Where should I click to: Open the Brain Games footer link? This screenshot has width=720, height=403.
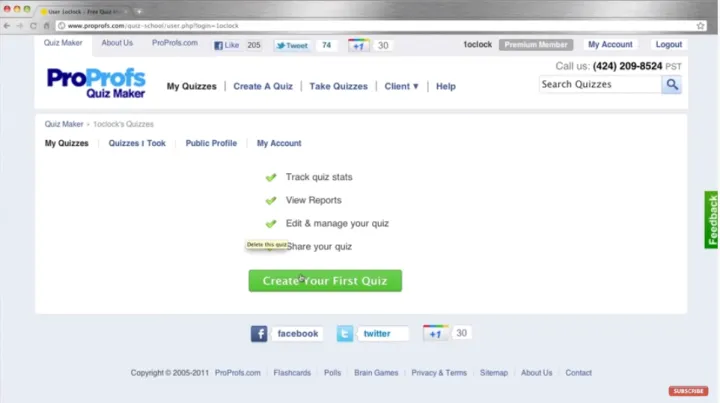point(376,373)
